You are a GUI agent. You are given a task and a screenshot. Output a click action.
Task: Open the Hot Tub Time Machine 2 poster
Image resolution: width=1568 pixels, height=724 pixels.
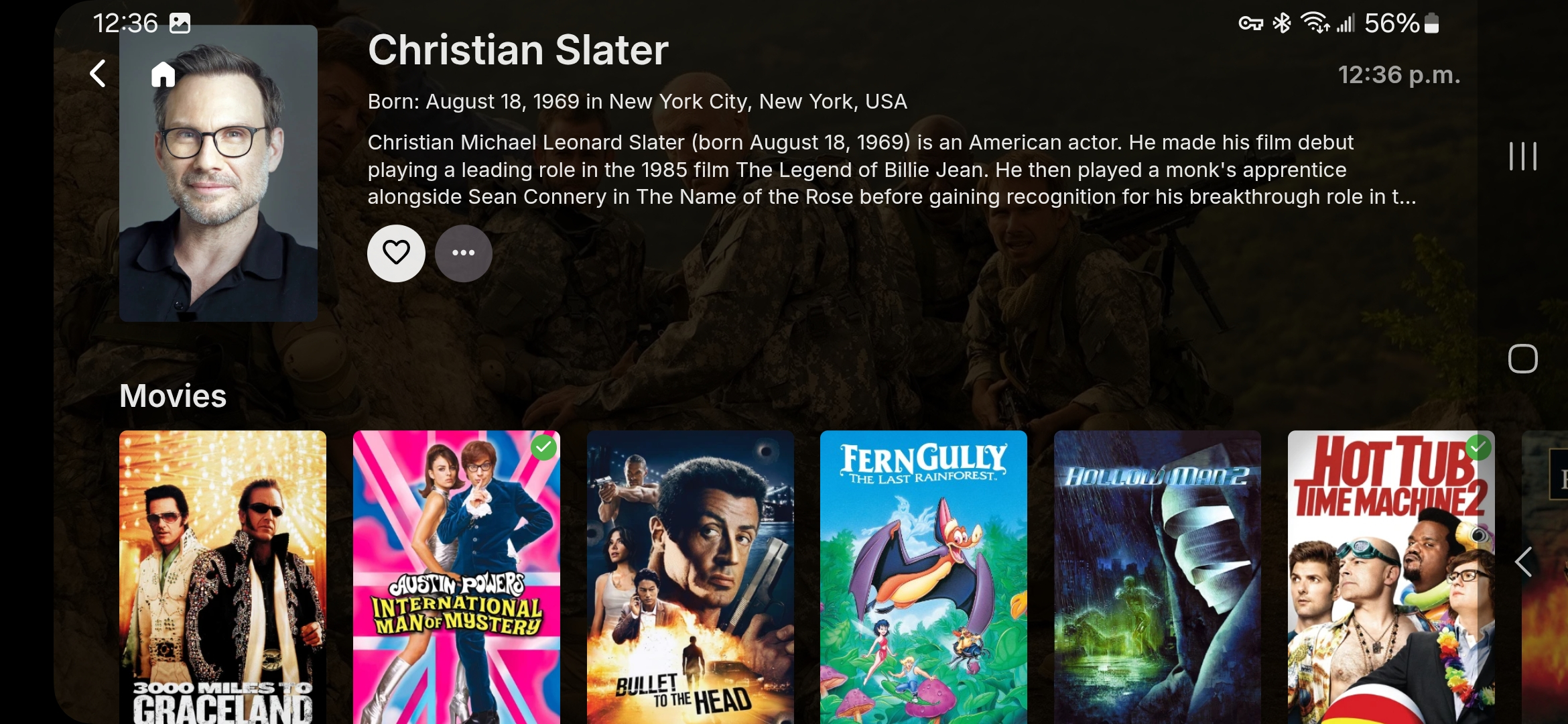click(1391, 577)
